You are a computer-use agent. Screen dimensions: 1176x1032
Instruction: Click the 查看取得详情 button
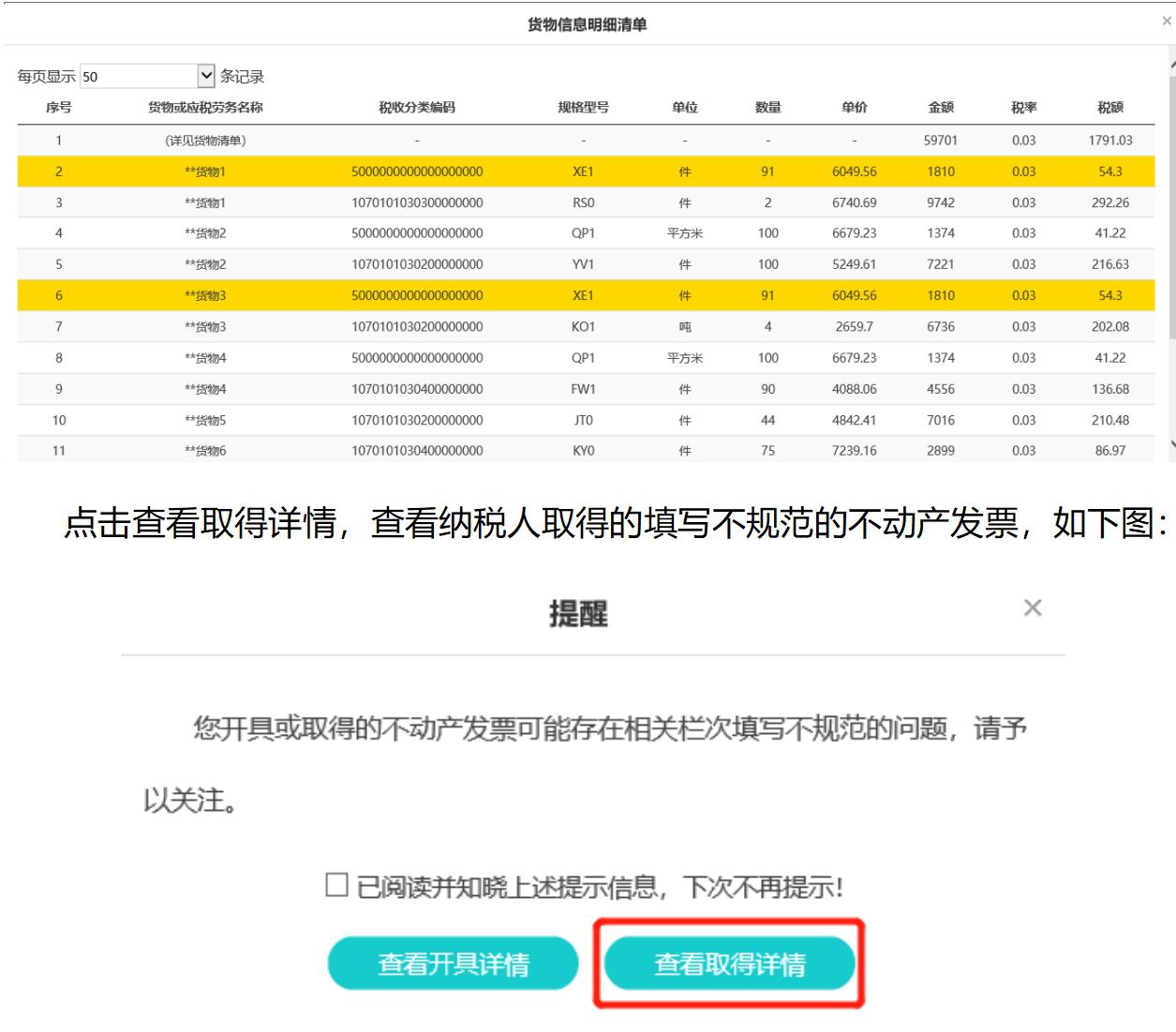(729, 964)
